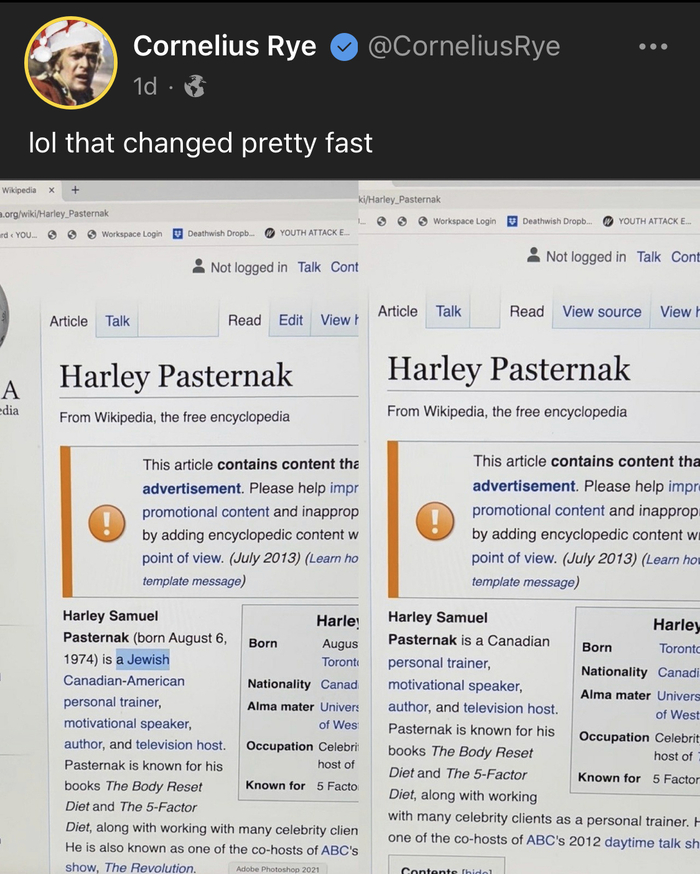Click orange warning icon in left article
Image resolution: width=700 pixels, height=874 pixels.
click(106, 521)
